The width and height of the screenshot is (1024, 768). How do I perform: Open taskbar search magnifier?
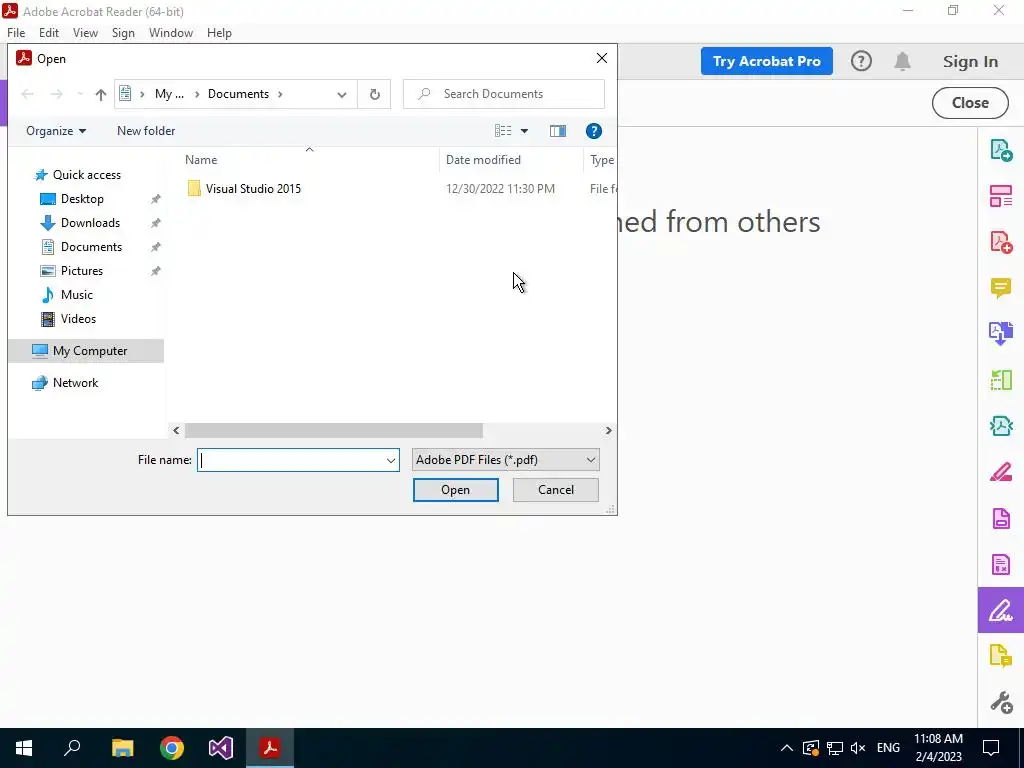72,748
